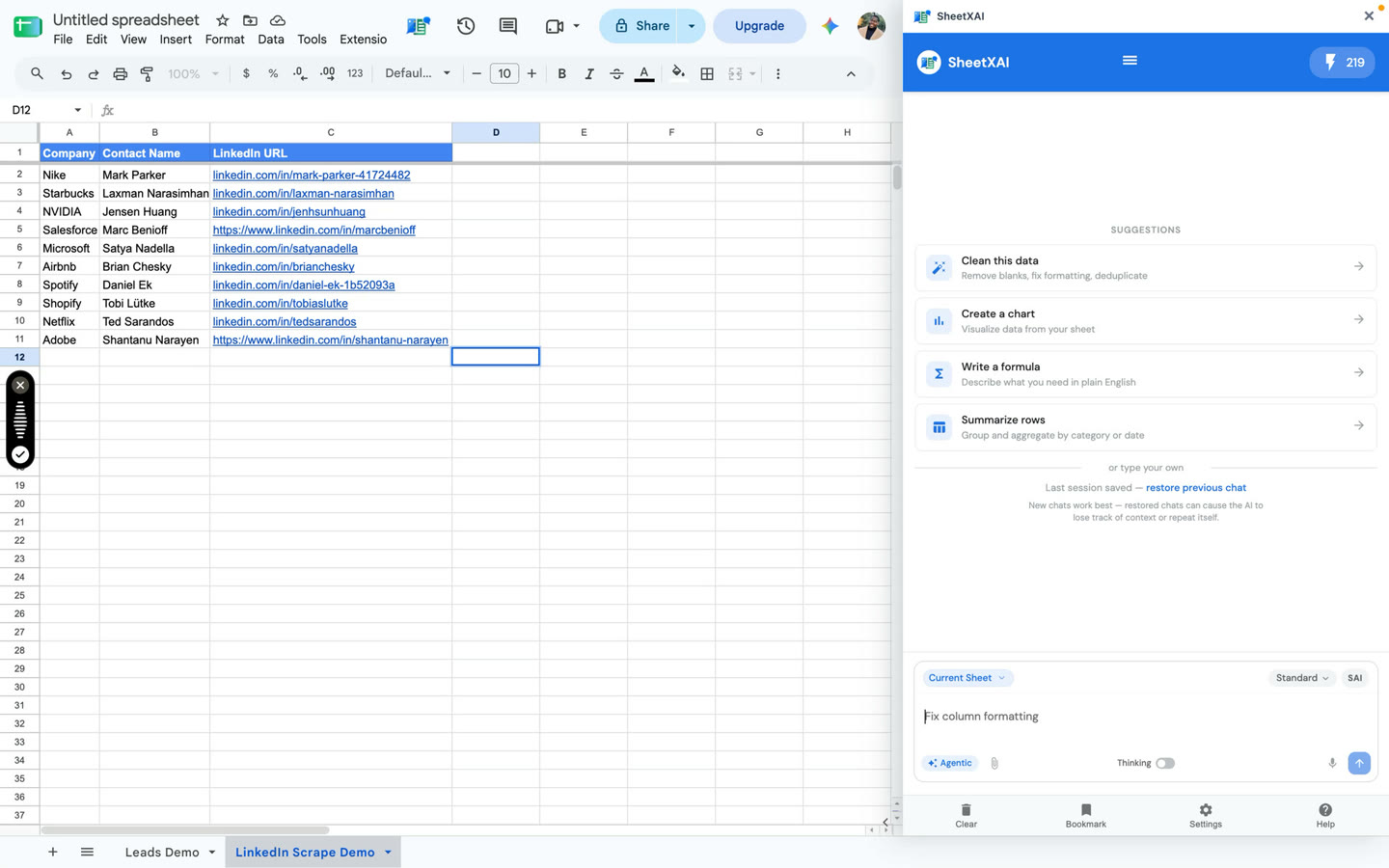This screenshot has height=868, width=1389.
Task: Open SheetXAI Settings
Action: pyautogui.click(x=1205, y=815)
